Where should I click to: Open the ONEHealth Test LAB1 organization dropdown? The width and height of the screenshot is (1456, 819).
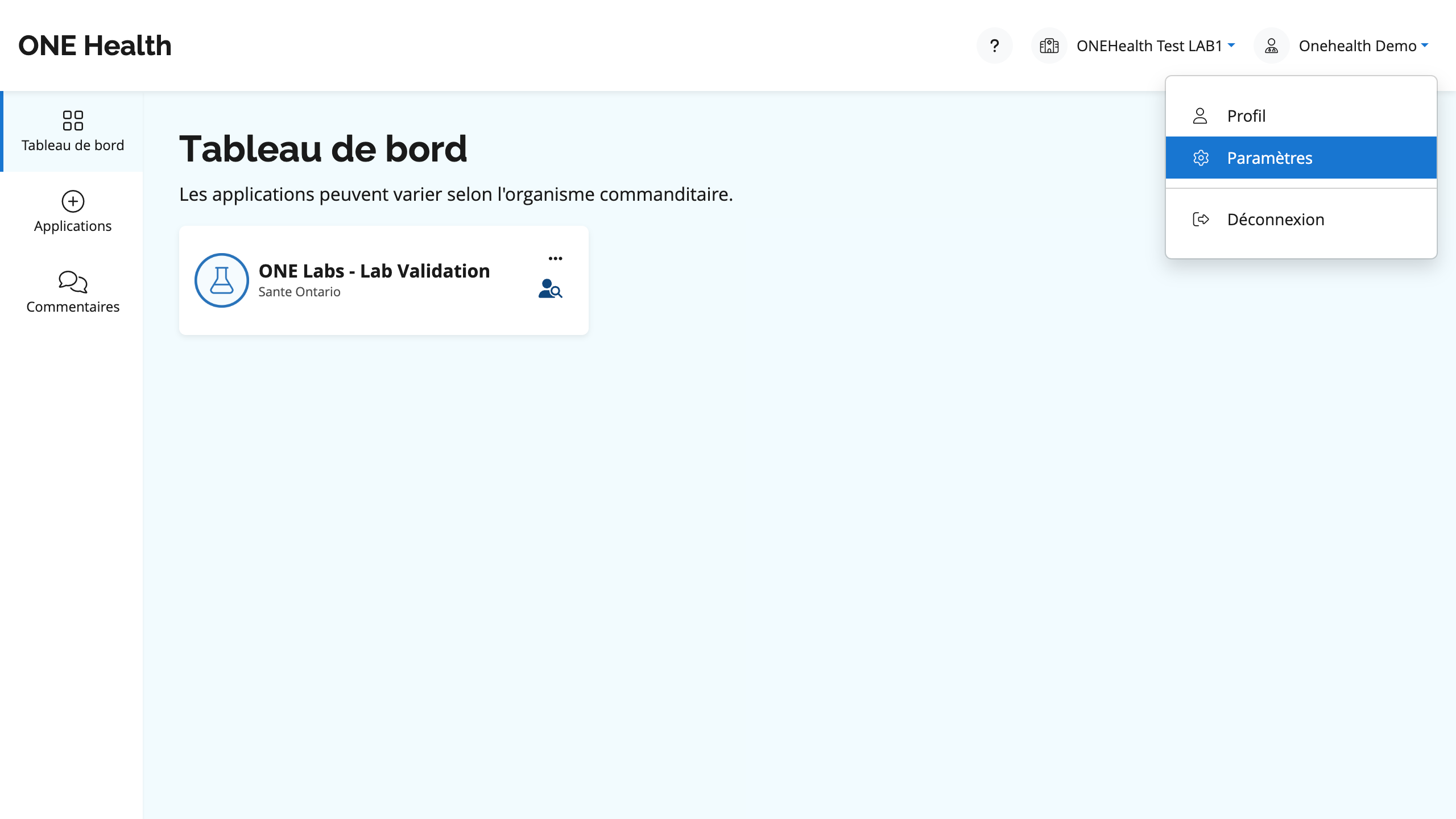1155,45
